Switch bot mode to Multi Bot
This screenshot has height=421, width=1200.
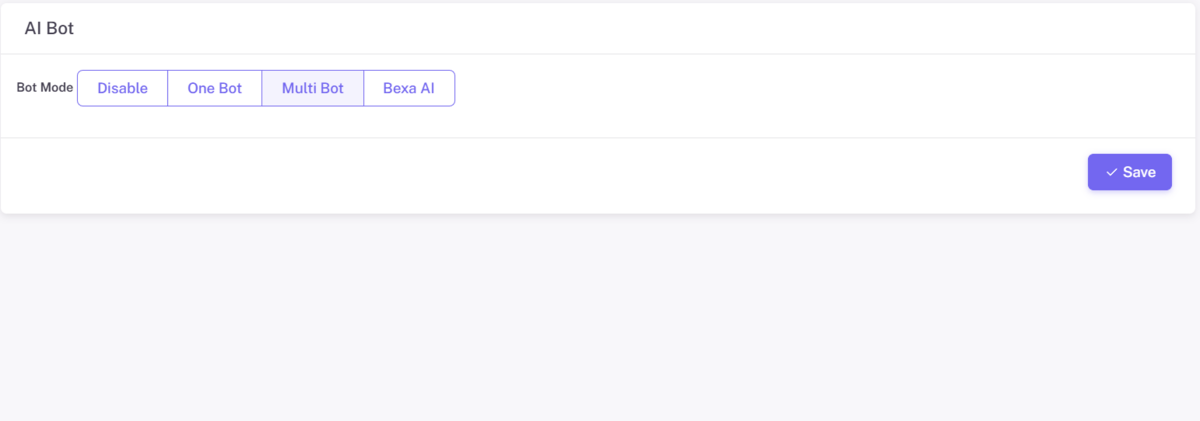coord(312,88)
